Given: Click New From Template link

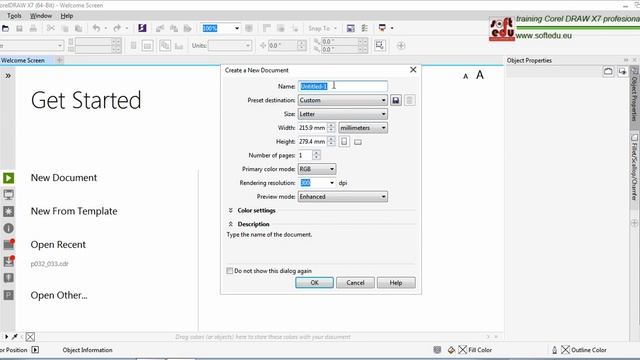Looking at the screenshot, I should pyautogui.click(x=74, y=211).
